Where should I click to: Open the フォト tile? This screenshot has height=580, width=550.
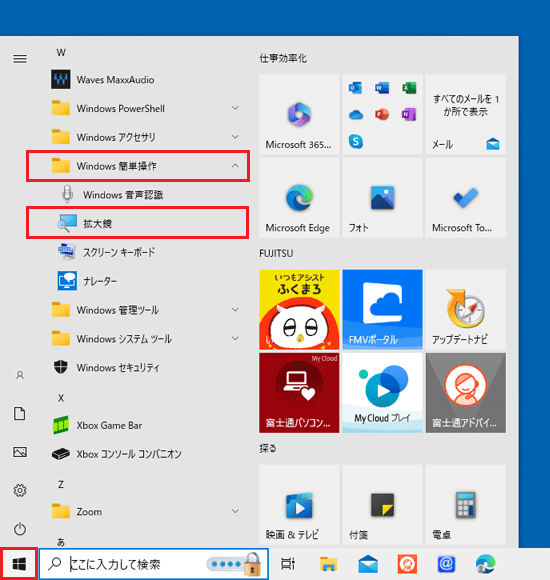point(382,198)
